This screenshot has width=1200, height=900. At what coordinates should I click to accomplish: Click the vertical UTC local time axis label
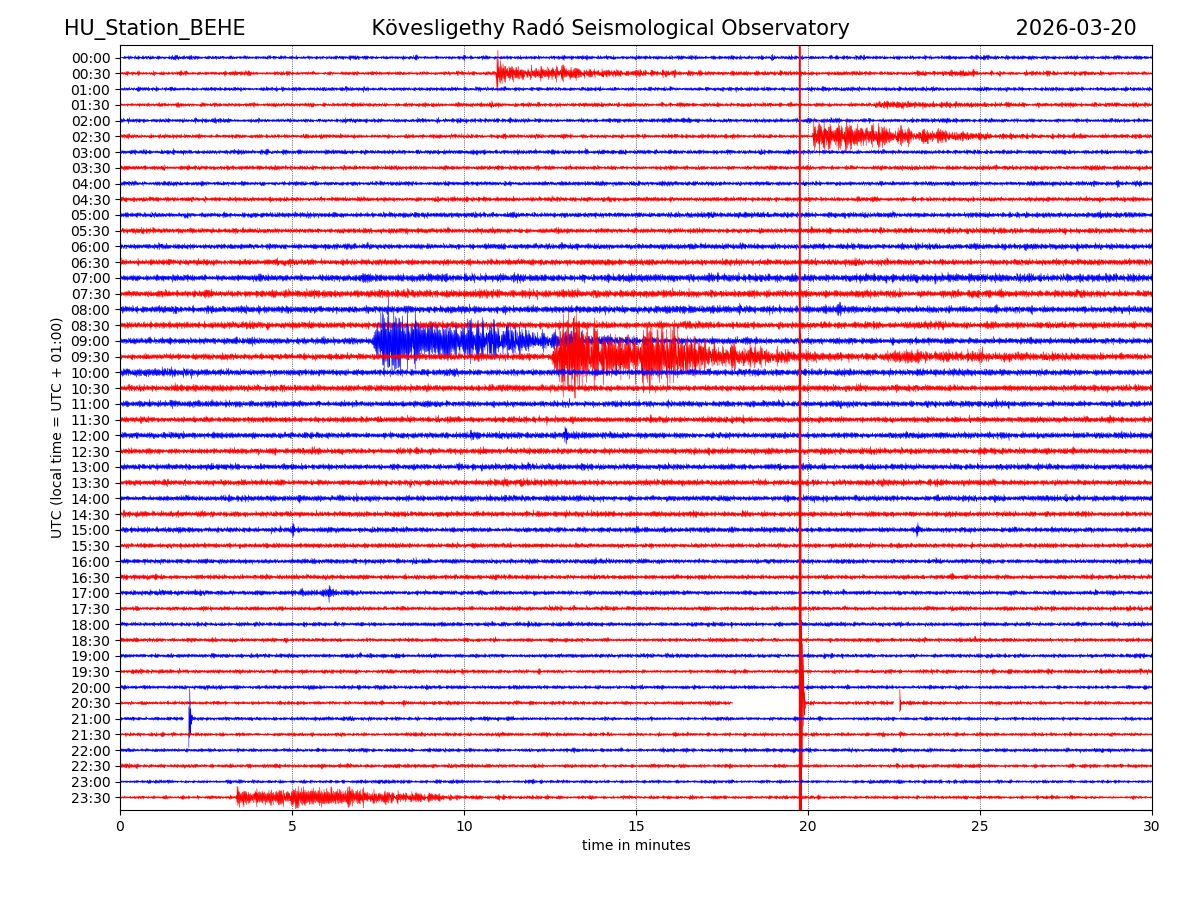point(57,427)
